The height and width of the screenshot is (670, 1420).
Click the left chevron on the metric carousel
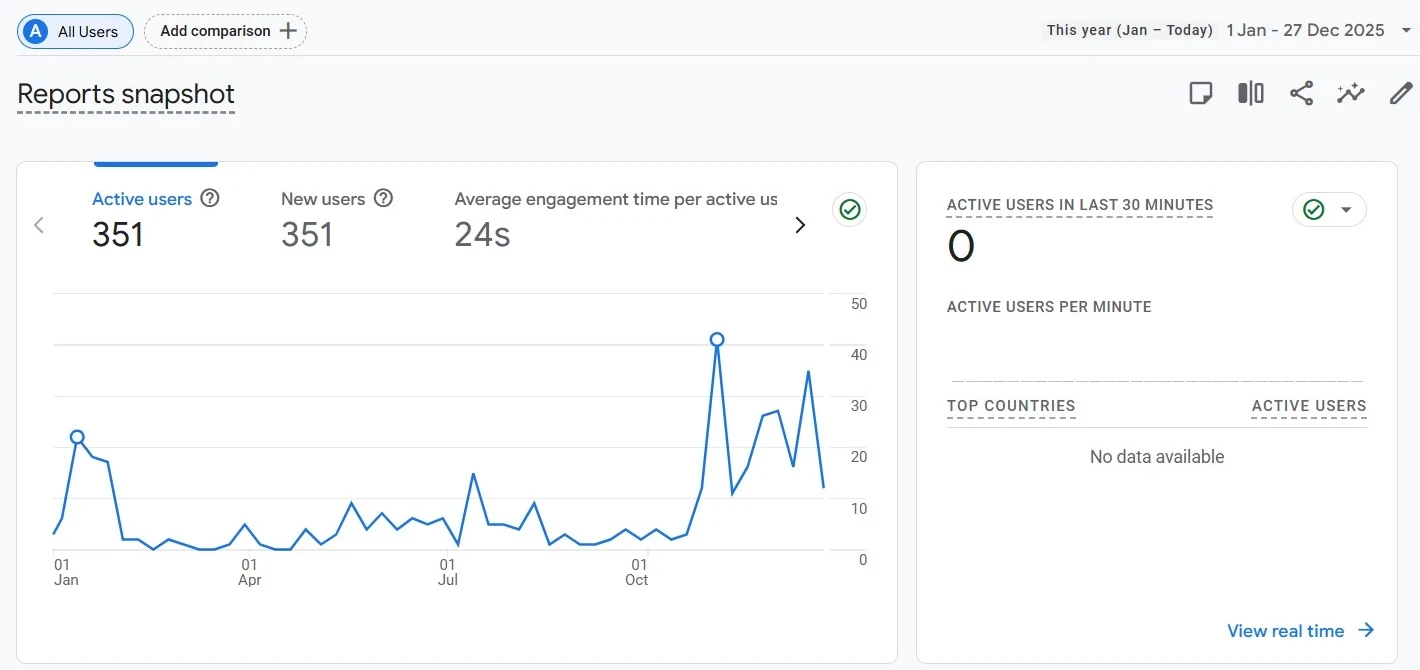(38, 225)
